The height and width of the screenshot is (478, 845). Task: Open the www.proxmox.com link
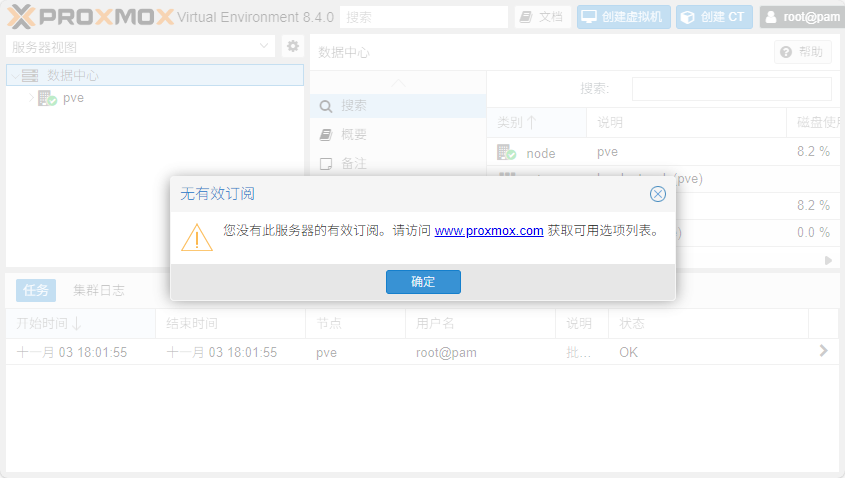[489, 230]
